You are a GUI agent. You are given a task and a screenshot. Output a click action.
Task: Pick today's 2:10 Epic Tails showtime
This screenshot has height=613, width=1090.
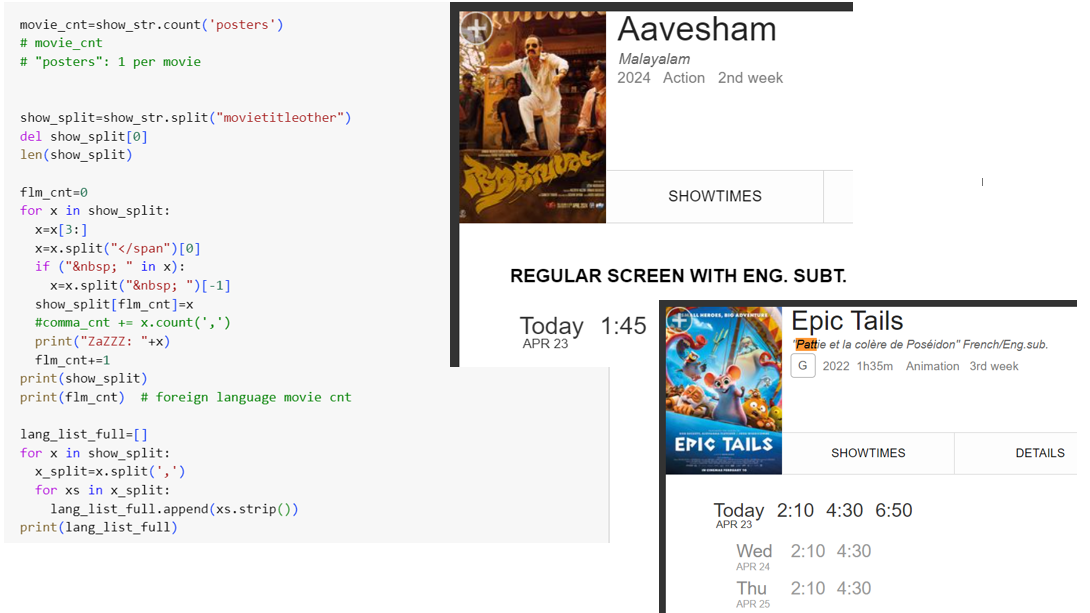(795, 510)
